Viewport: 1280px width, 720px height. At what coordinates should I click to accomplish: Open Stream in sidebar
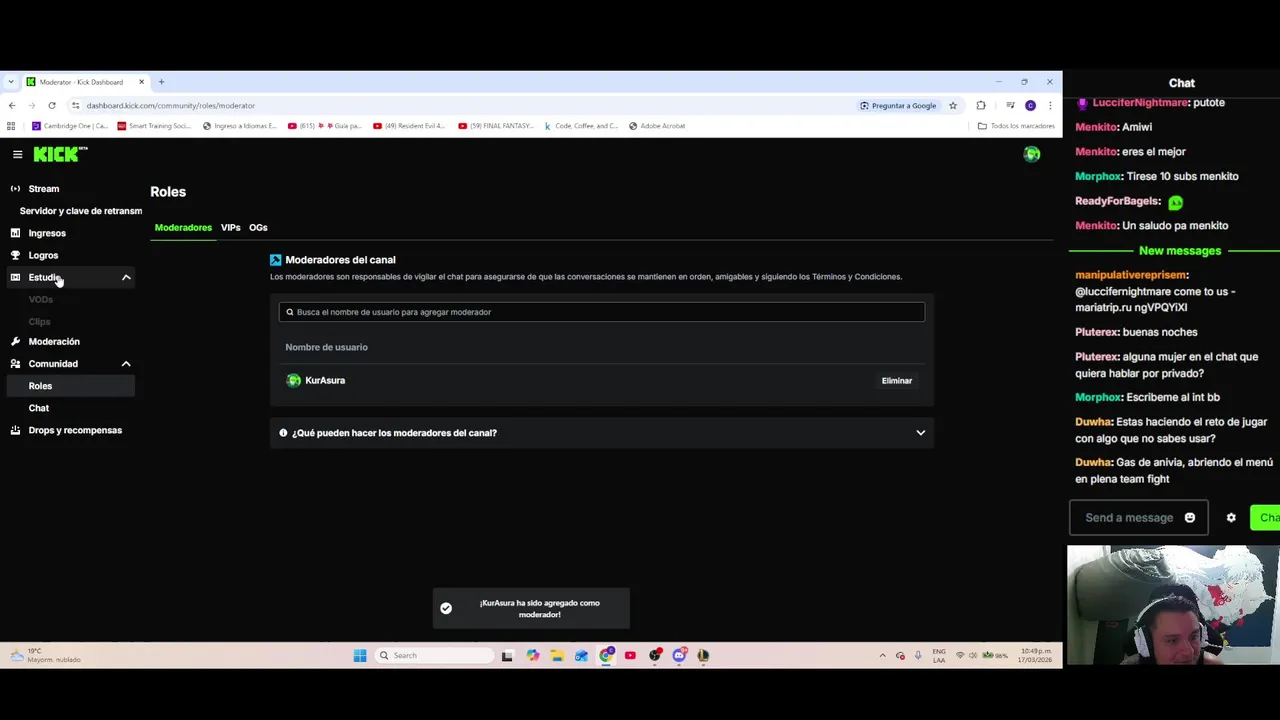point(44,189)
